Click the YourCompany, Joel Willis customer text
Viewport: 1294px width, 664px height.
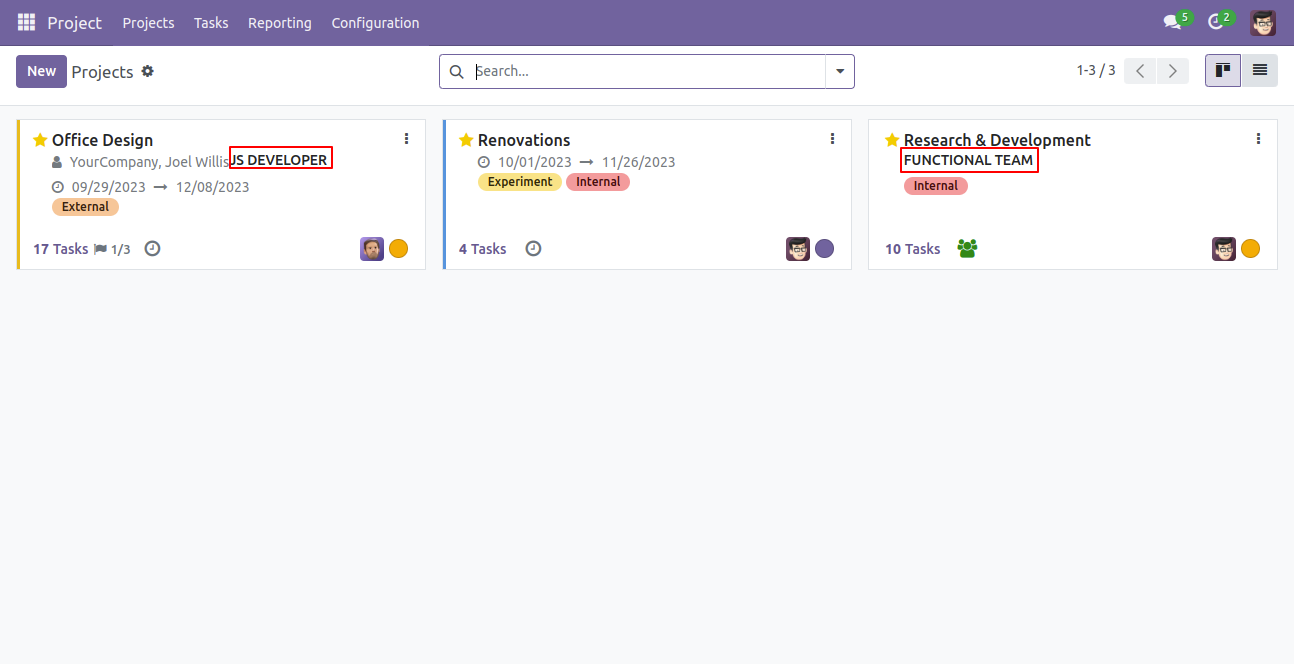pos(149,162)
